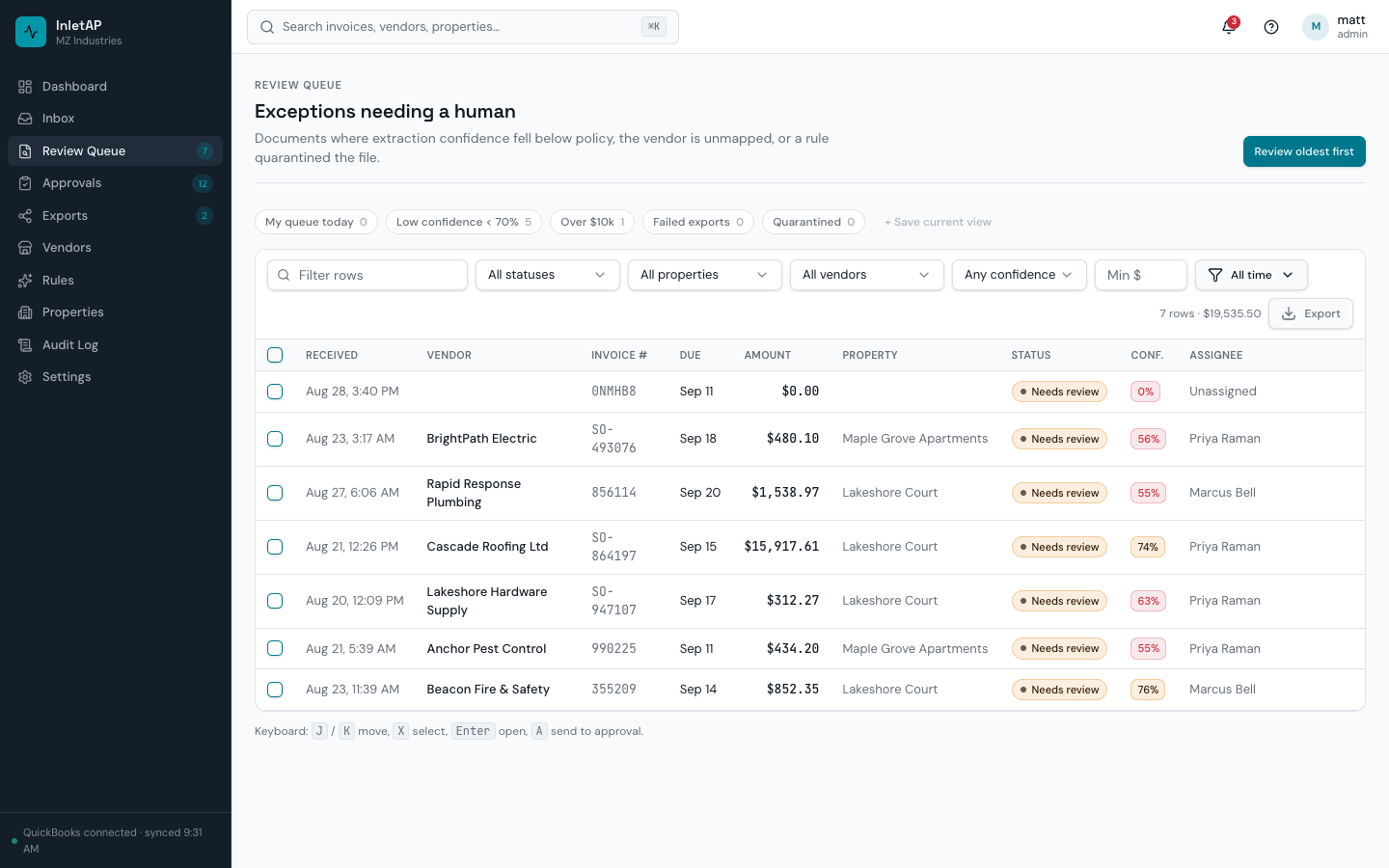Click the download icon on Export button
The width and height of the screenshot is (1389, 868).
[1289, 313]
